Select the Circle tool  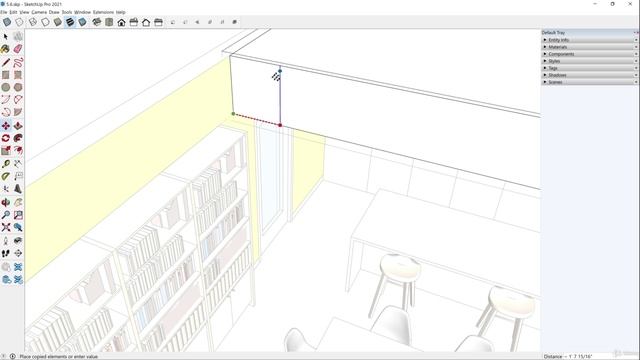click(6, 87)
